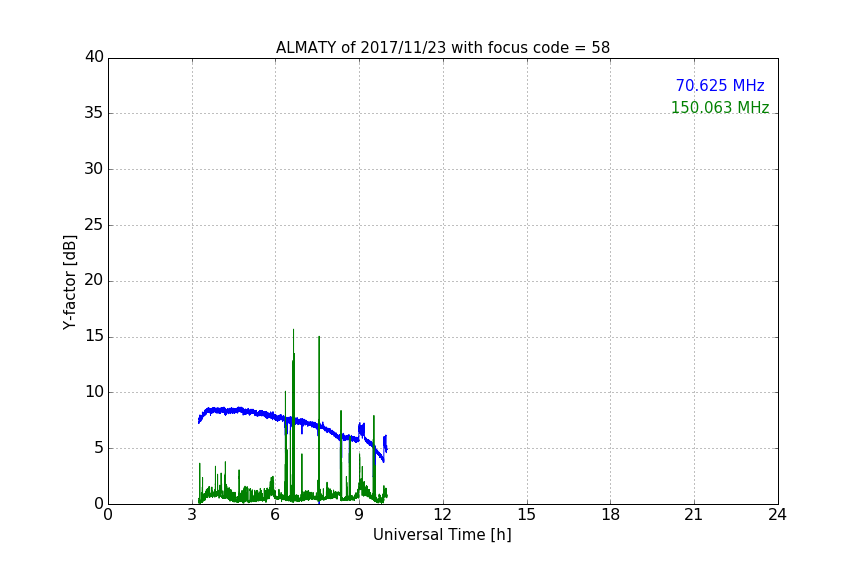Click the x-axis tick label 3
Screen dimensions: 864x576
coord(192,515)
